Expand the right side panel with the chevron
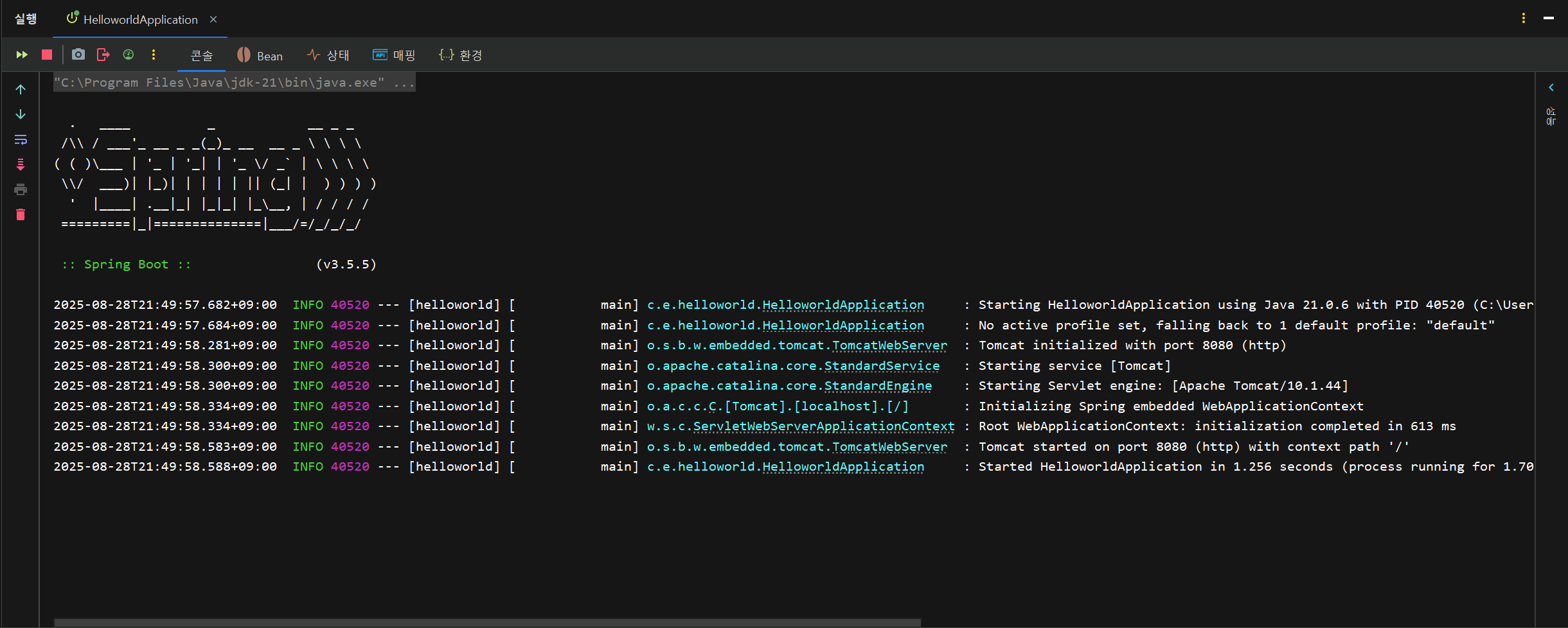Screen dimensions: 1568x628 point(1551,87)
